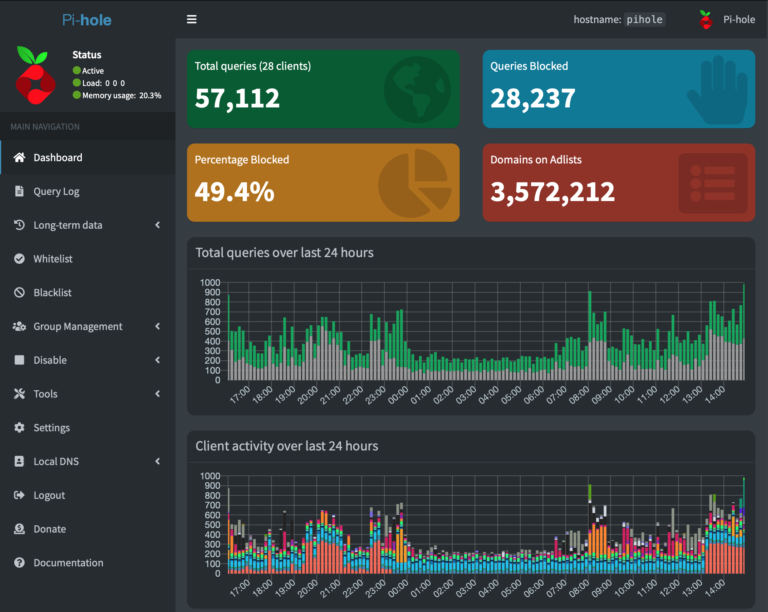The width and height of the screenshot is (768, 612).
Task: Click the Query Log file icon
Action: [x=19, y=191]
